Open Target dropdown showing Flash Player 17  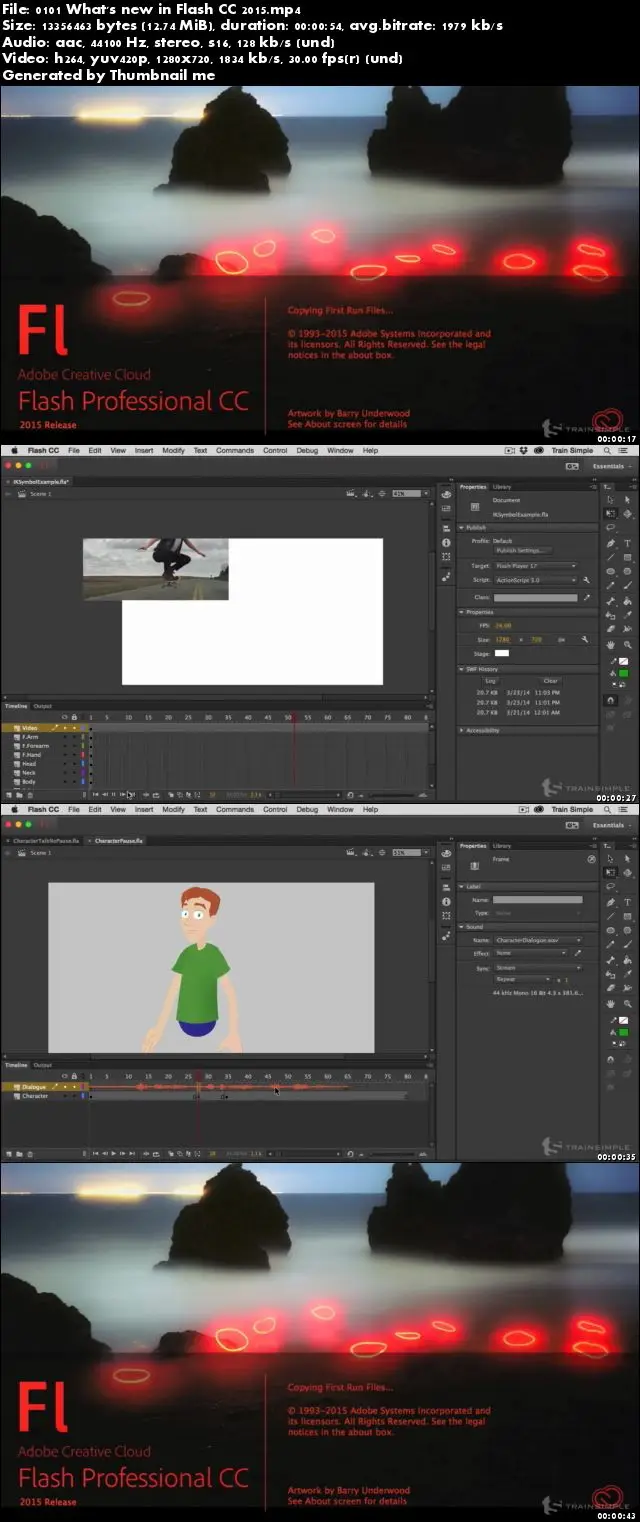[x=536, y=566]
